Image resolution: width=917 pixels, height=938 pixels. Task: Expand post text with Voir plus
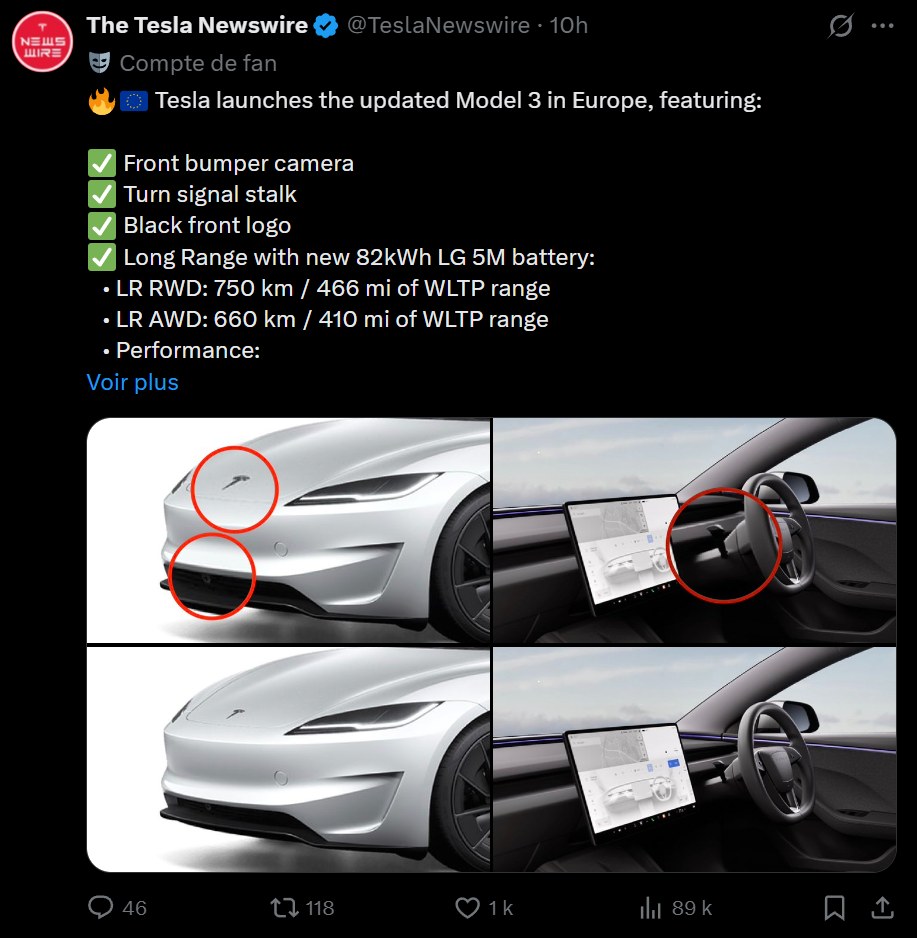pos(133,382)
